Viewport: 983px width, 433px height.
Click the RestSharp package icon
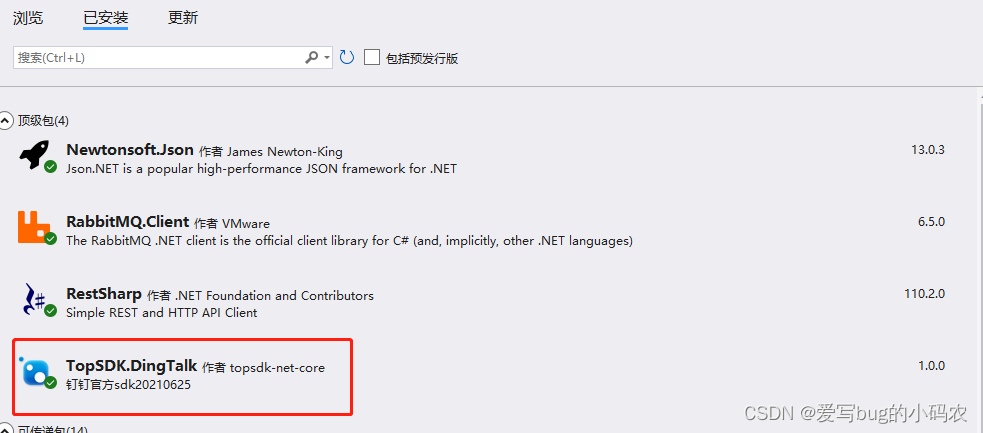[x=34, y=298]
